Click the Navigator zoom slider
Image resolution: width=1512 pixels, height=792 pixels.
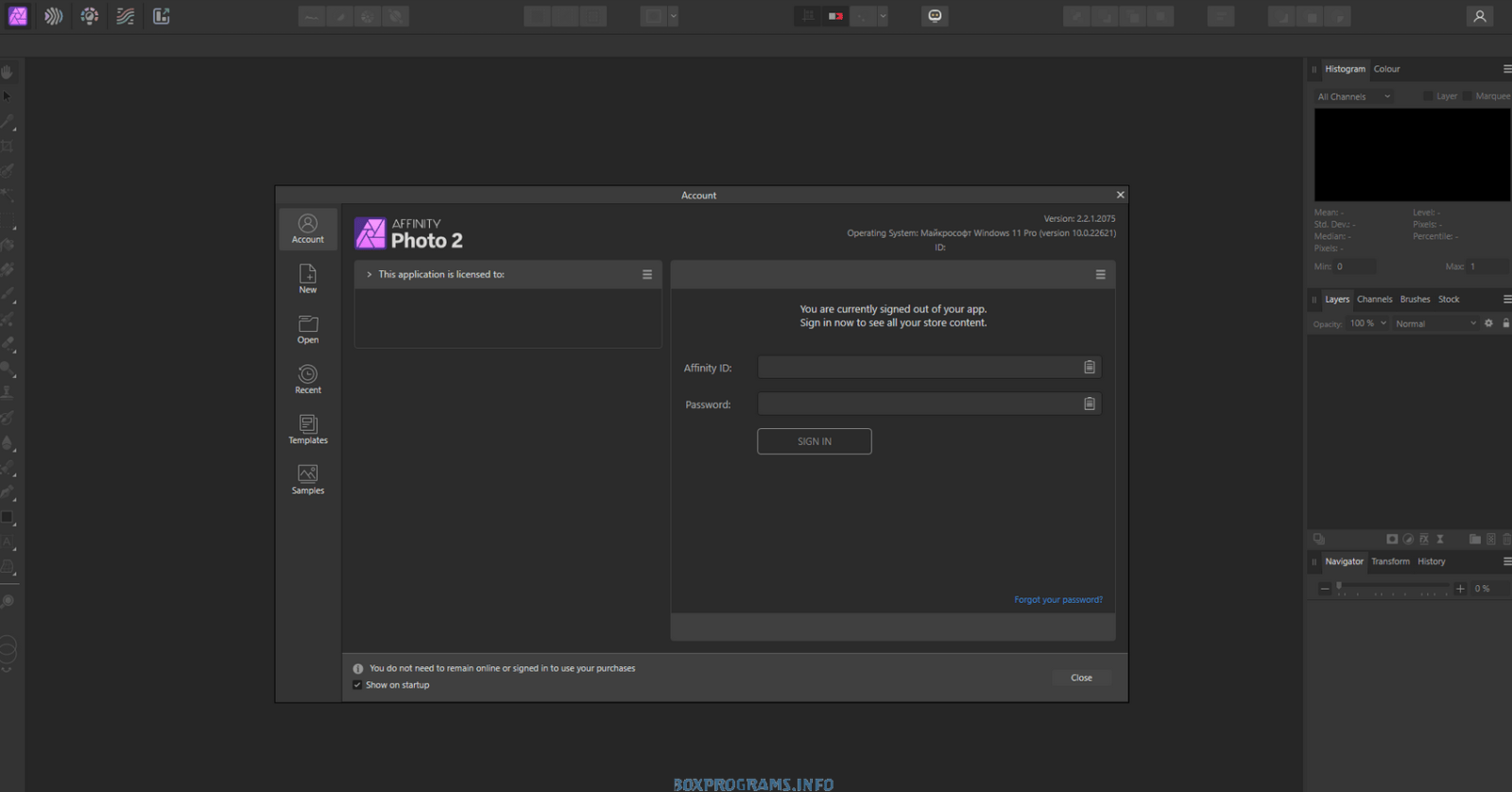(x=1392, y=589)
